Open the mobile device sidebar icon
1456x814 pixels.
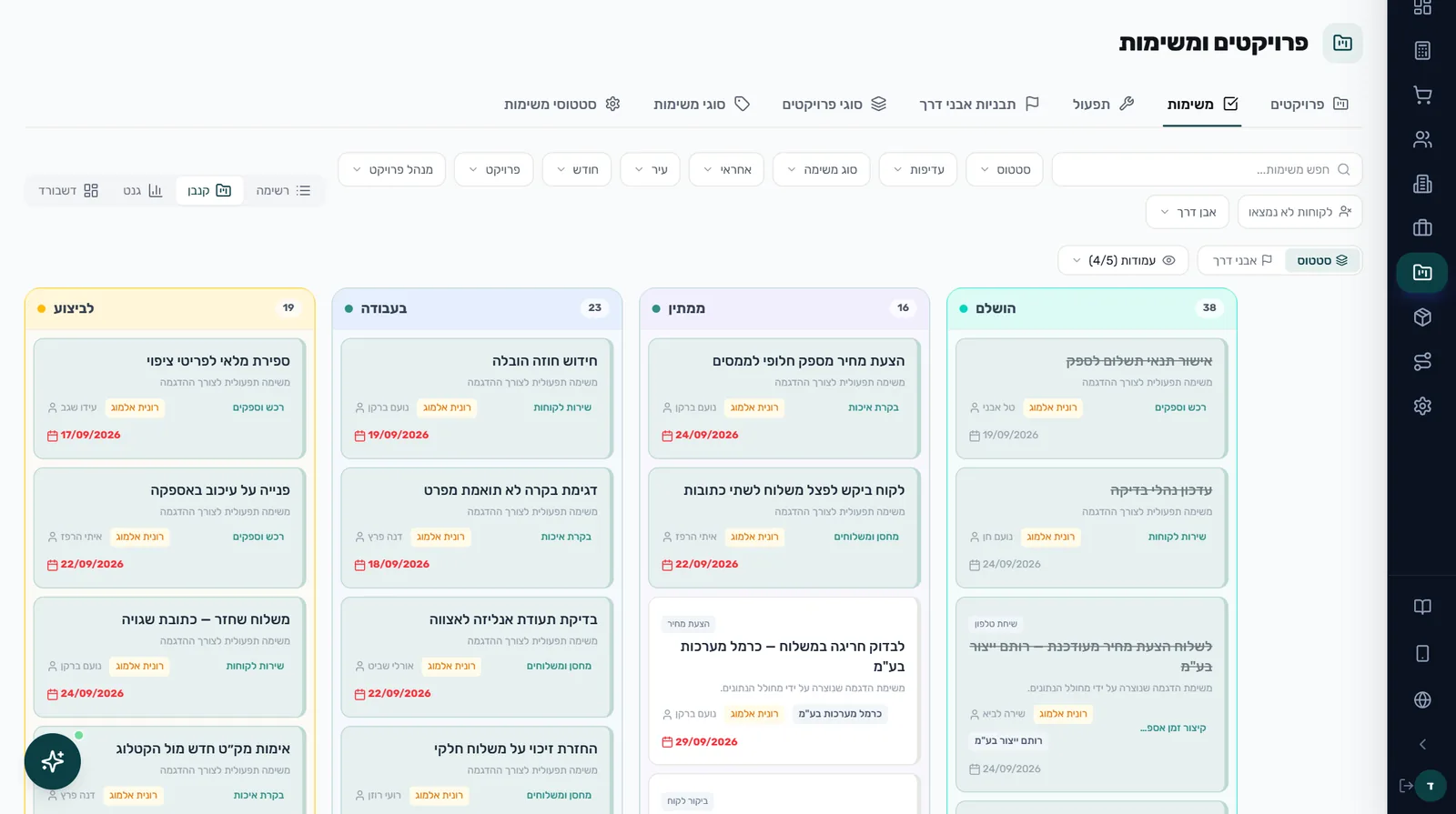1422,653
